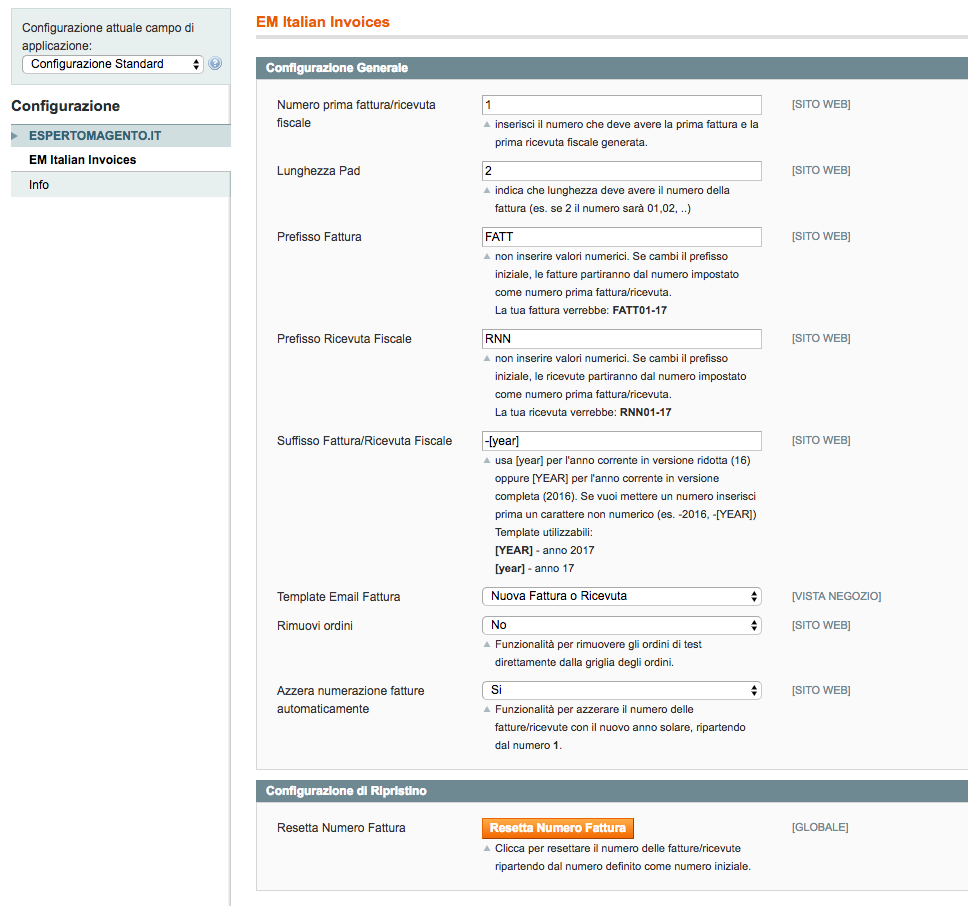Click the Suffisso Fattura/Ricevuta Fiscale field

pyautogui.click(x=622, y=441)
